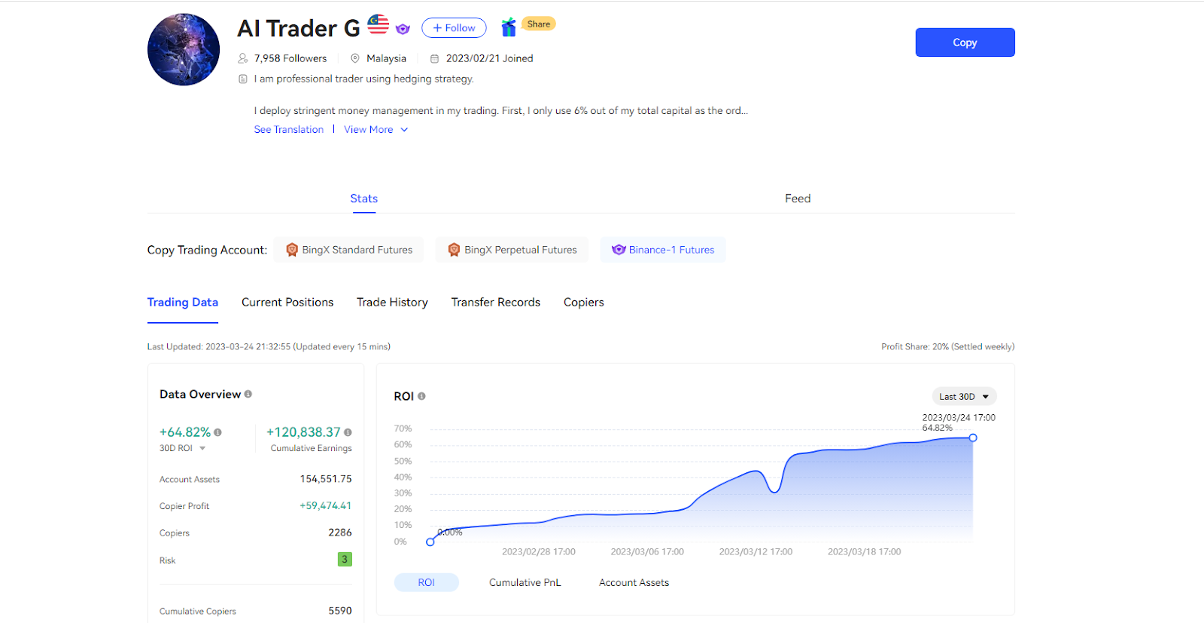Click the Malaysia flag icon by the name
Viewport: 1204px width, 624px height.
[x=378, y=24]
